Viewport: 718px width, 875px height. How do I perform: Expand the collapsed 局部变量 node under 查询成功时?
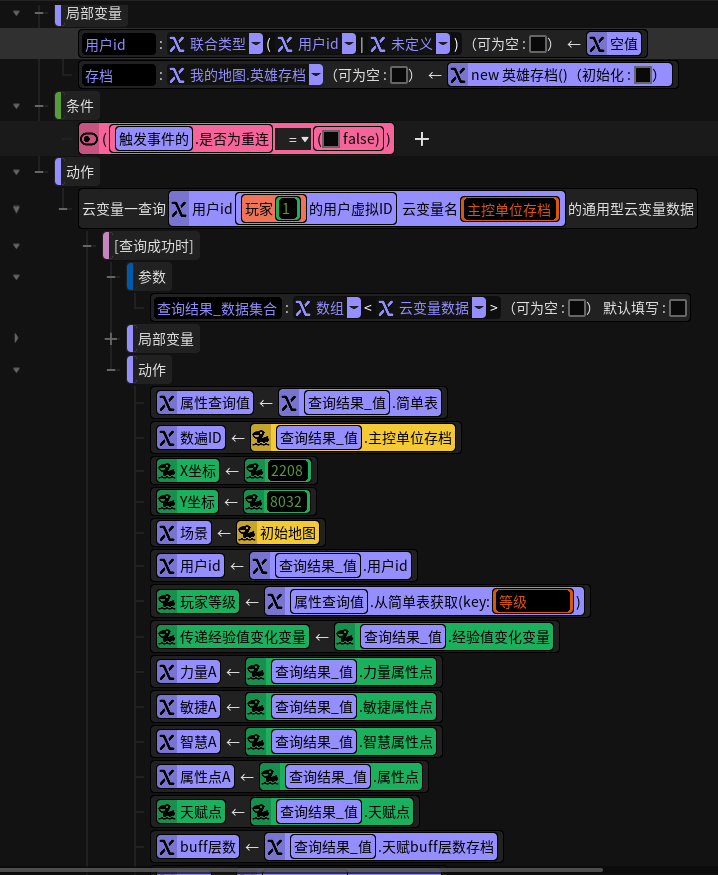[x=16, y=338]
